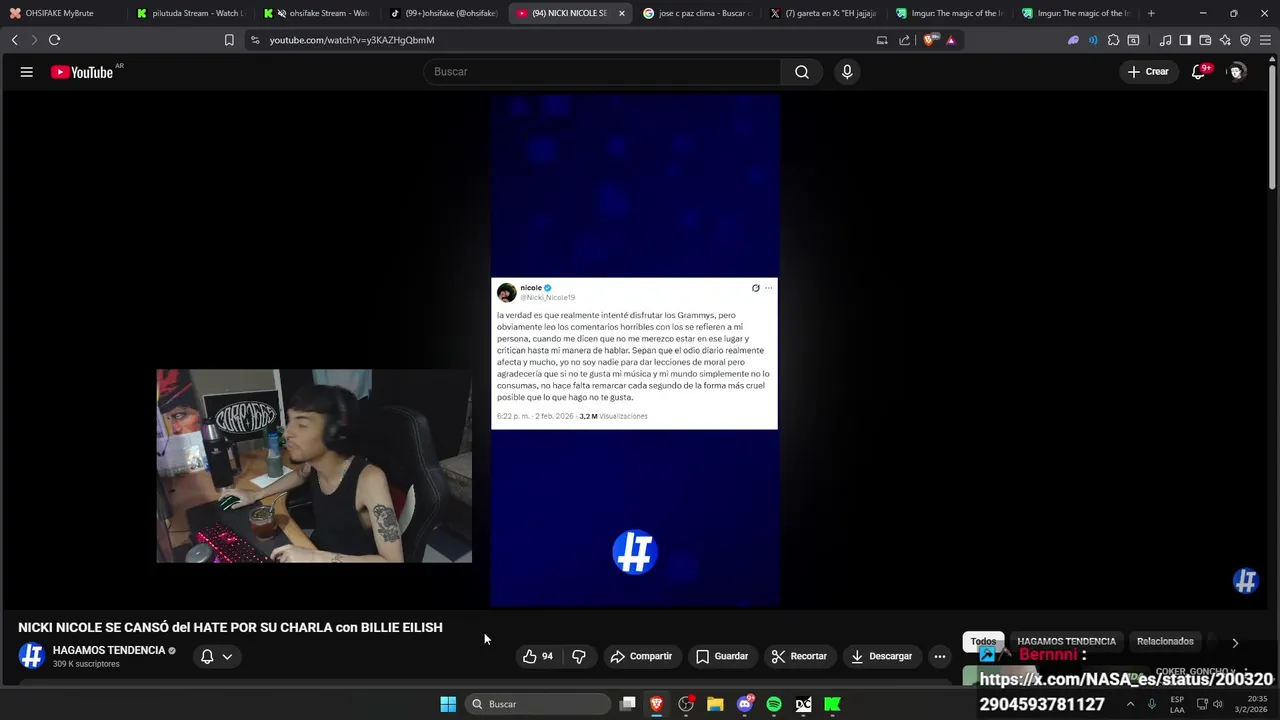1280x720 pixels.
Task: Dislike the video with thumbs down
Action: tap(578, 656)
